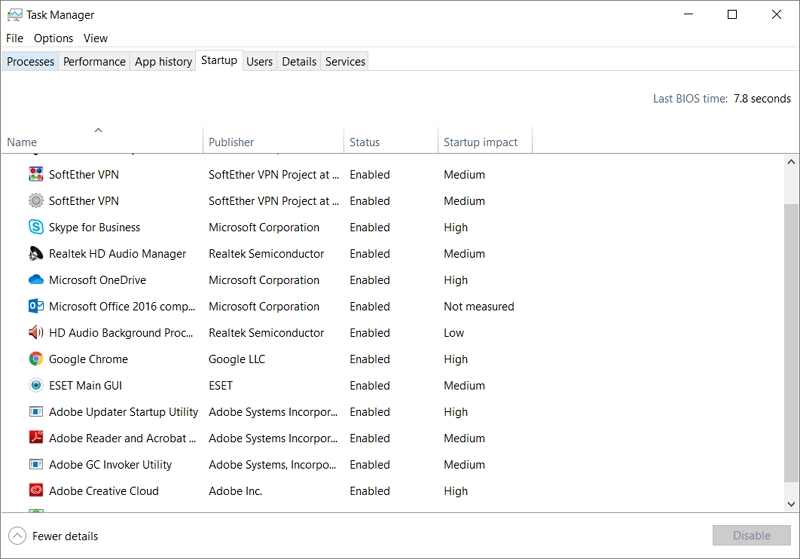Click High impact in Adobe Creative Cloud row

tap(456, 491)
